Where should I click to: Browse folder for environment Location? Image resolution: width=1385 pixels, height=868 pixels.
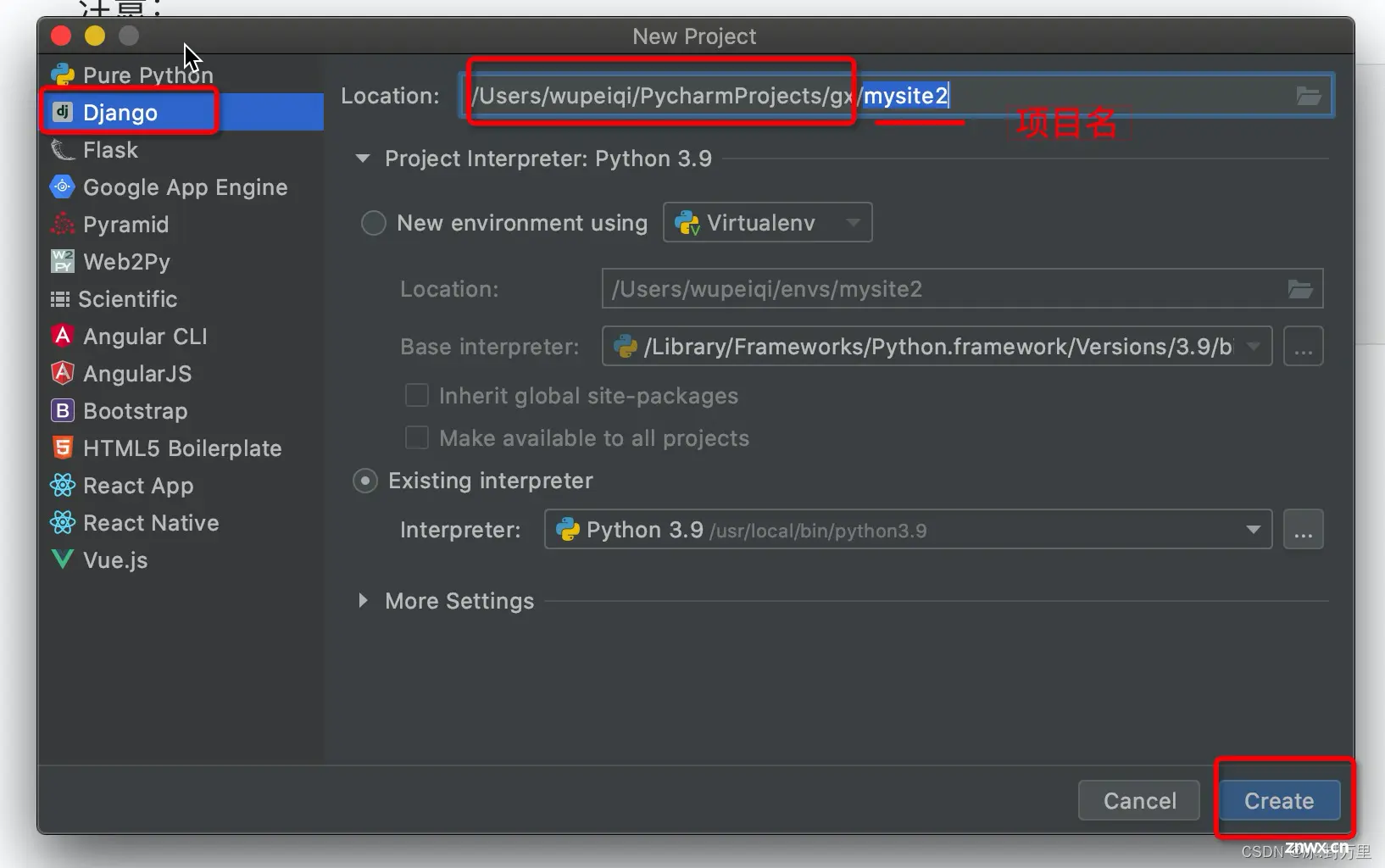tap(1300, 289)
